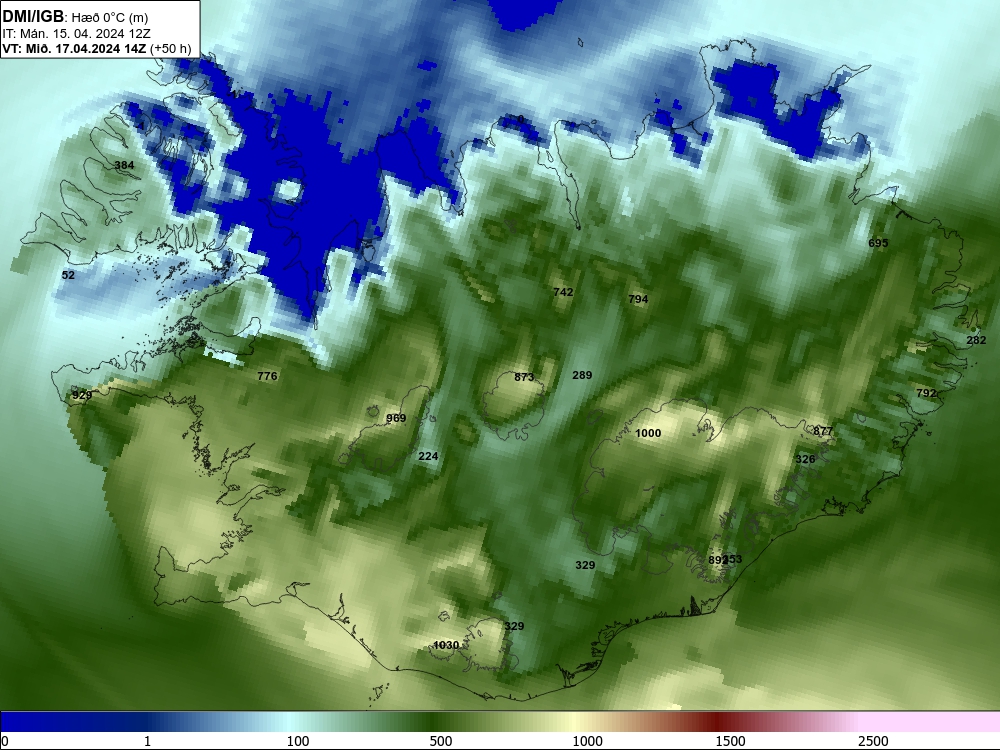1000x750 pixels.
Task: Click the 500 tick on the color scale
Action: pyautogui.click(x=441, y=740)
